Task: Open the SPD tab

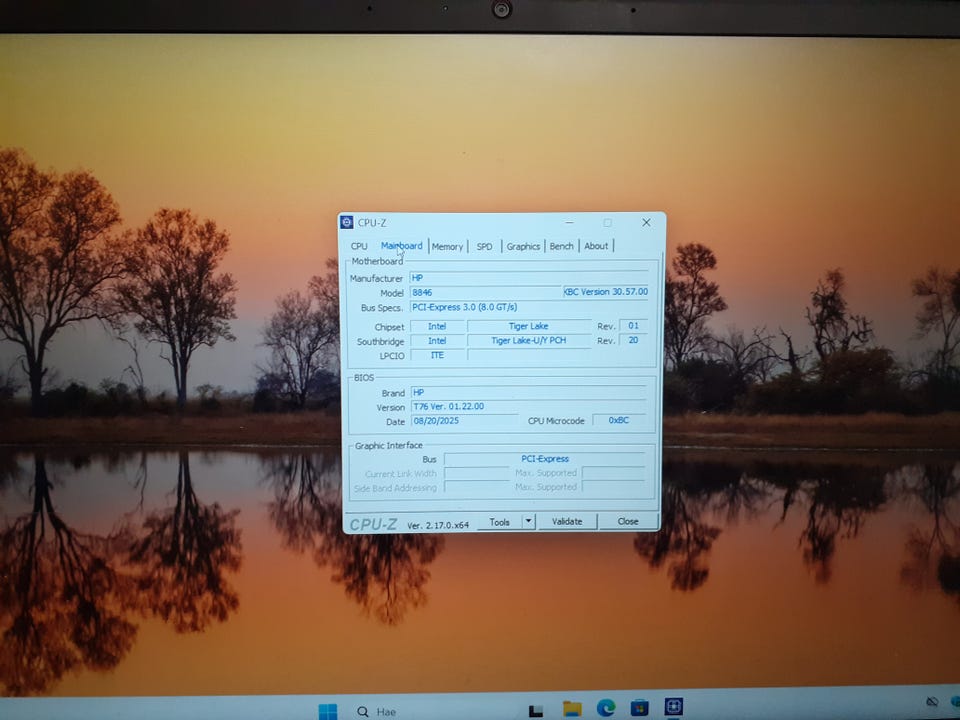Action: tap(484, 246)
